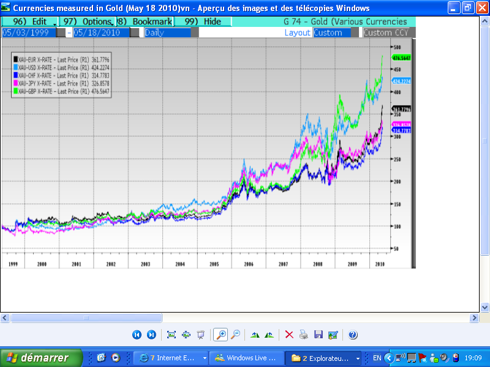Click the Bookmark item in the chart
490x367 pixels.
[145, 22]
